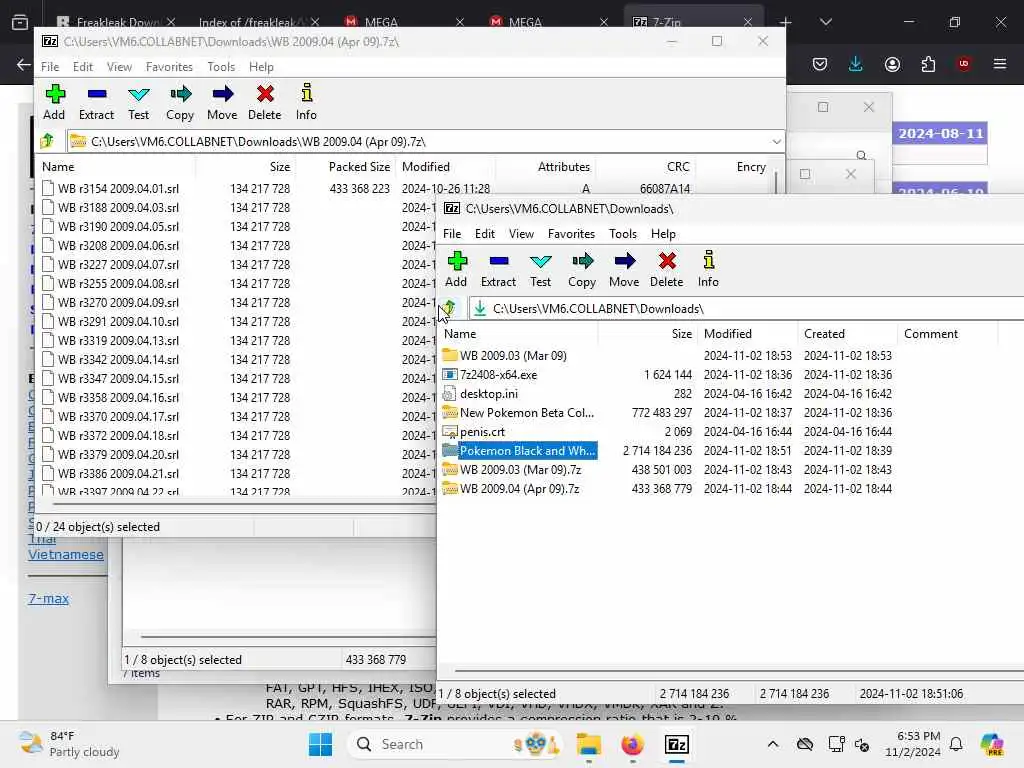The image size is (1024, 768).
Task: Show hidden system tray icons
Action: (x=773, y=744)
